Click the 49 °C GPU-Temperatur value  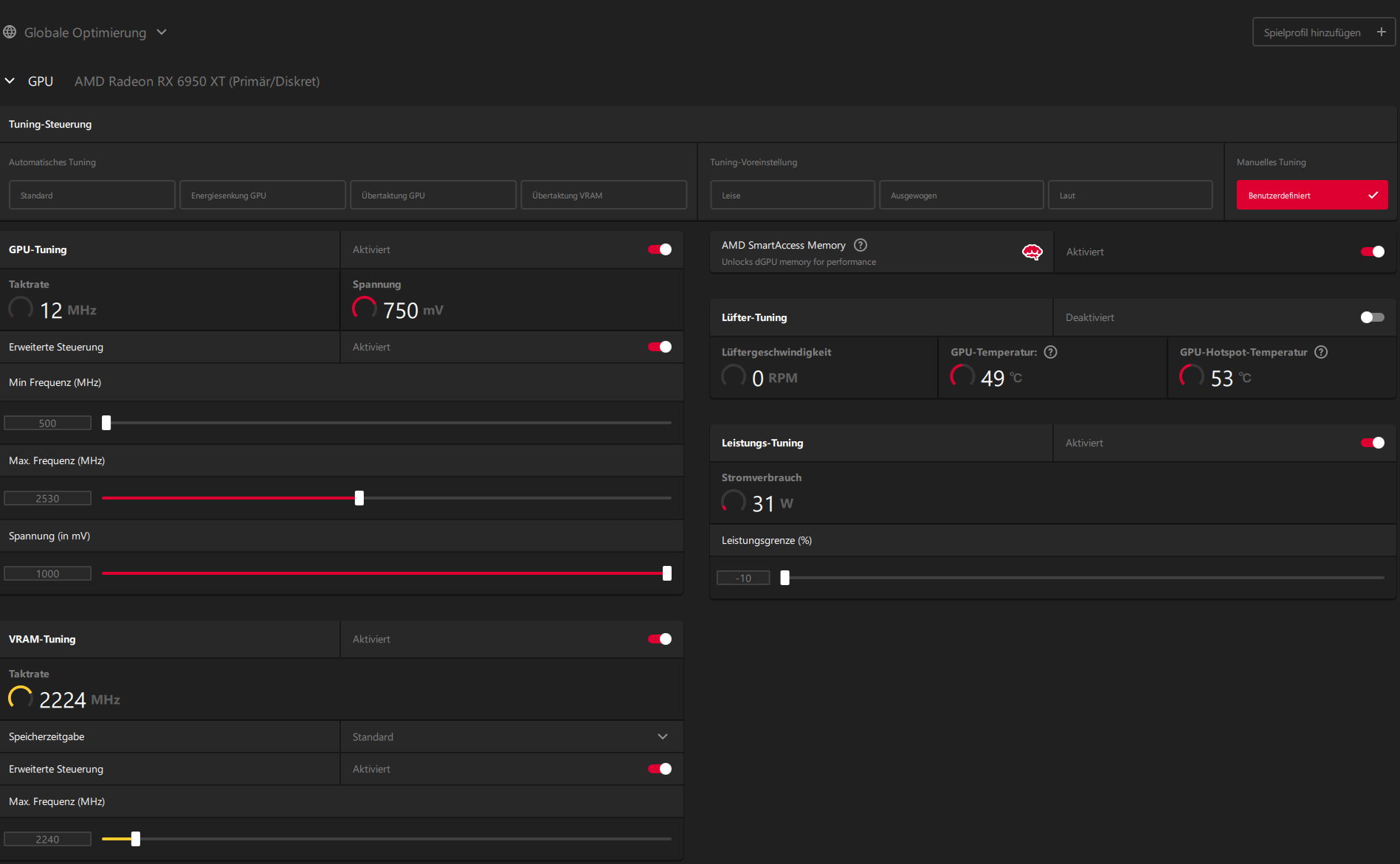(x=1001, y=378)
